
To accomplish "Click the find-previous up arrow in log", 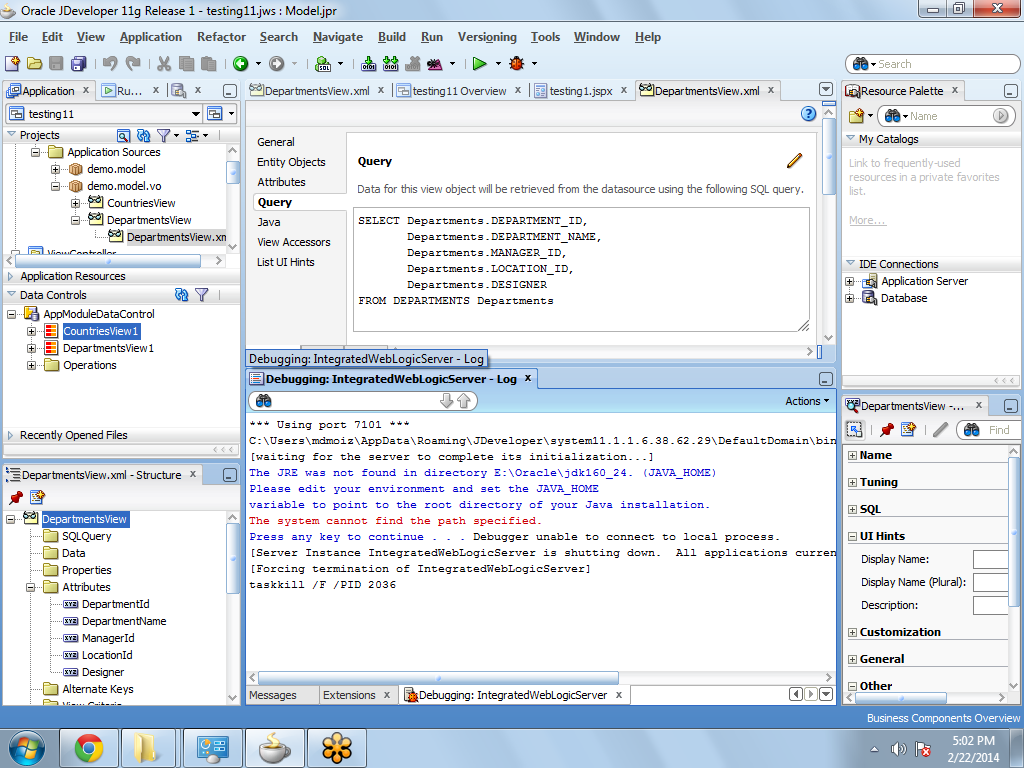I will point(464,401).
